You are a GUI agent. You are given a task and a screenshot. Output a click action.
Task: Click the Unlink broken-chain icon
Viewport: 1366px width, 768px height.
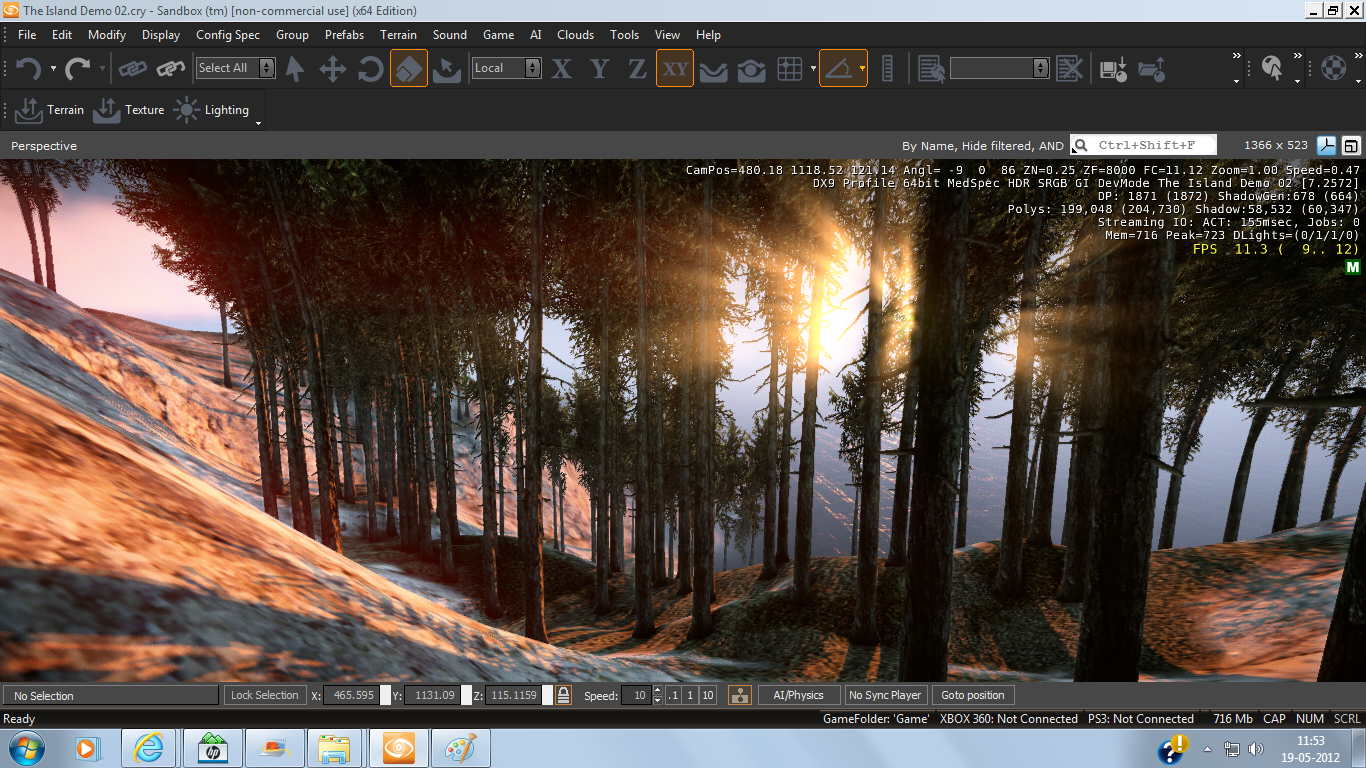(x=171, y=68)
